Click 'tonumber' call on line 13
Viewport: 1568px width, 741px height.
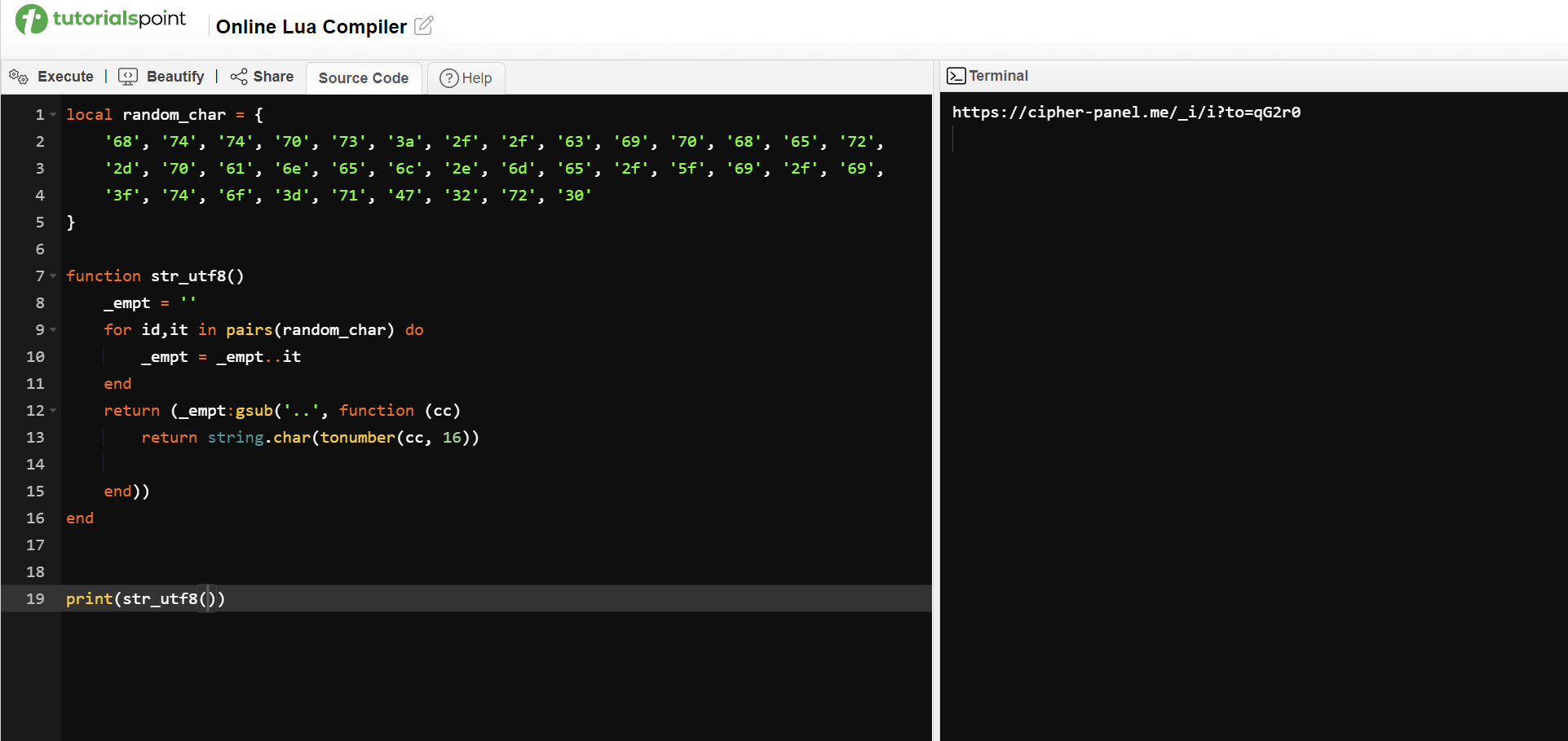coord(357,438)
